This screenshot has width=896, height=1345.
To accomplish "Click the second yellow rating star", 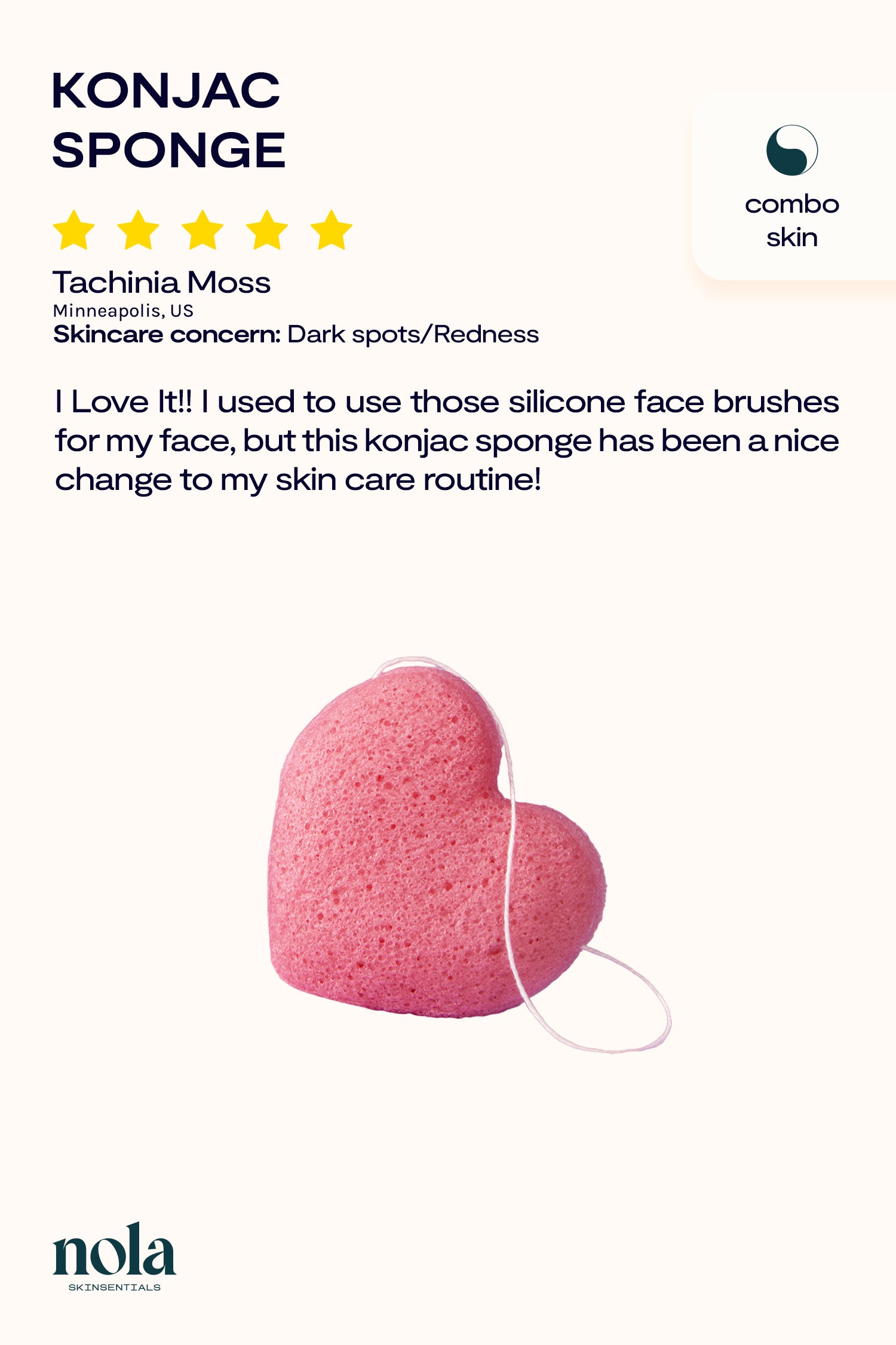I will point(138,229).
